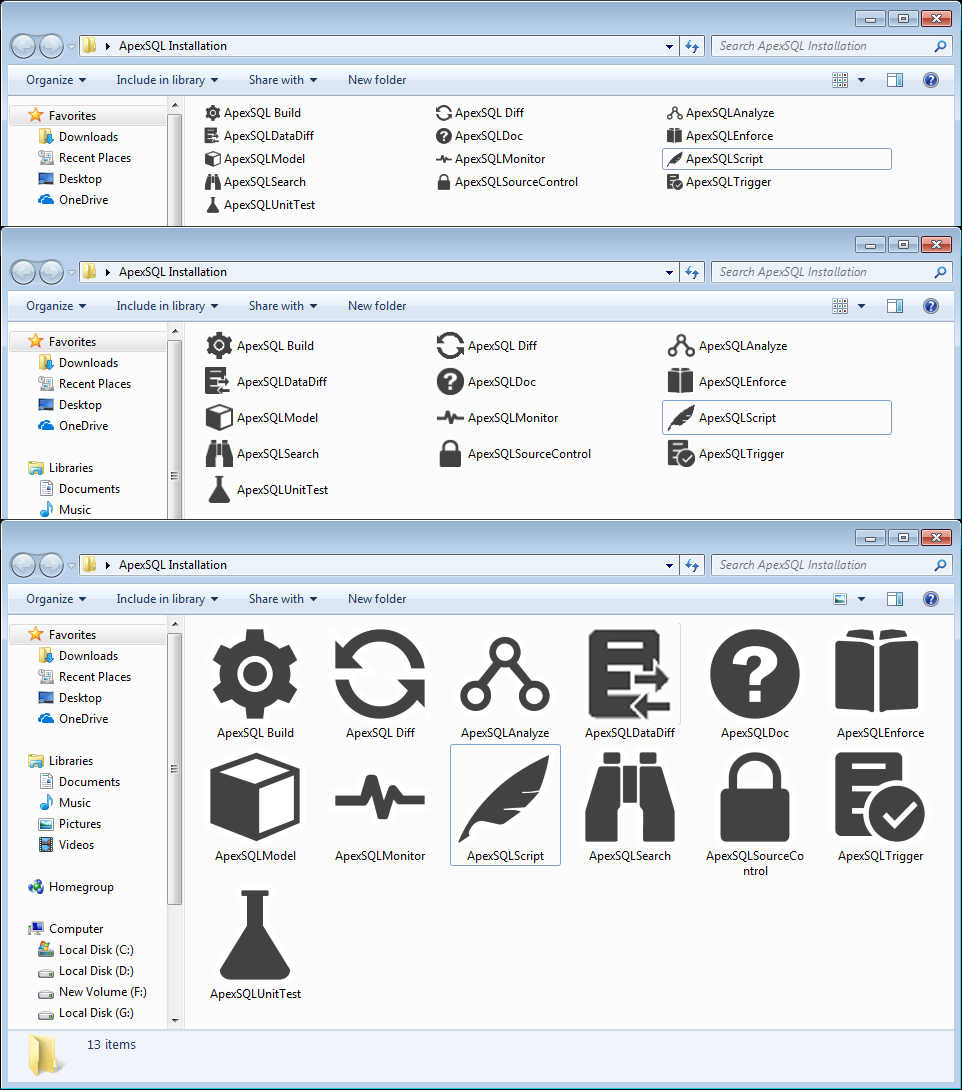Screen dimensions: 962x1090
Task: Open Share with menu in the medium-icons window
Action: 283,306
